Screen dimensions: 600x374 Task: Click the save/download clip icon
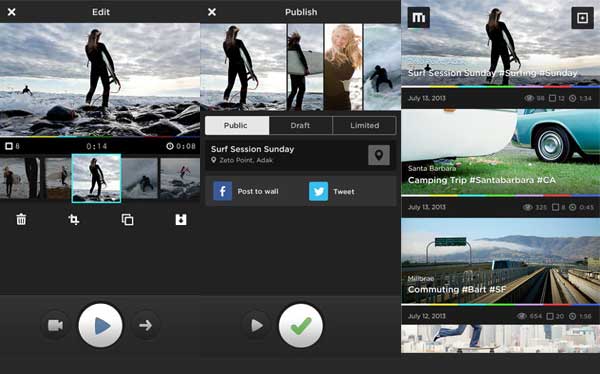181,219
